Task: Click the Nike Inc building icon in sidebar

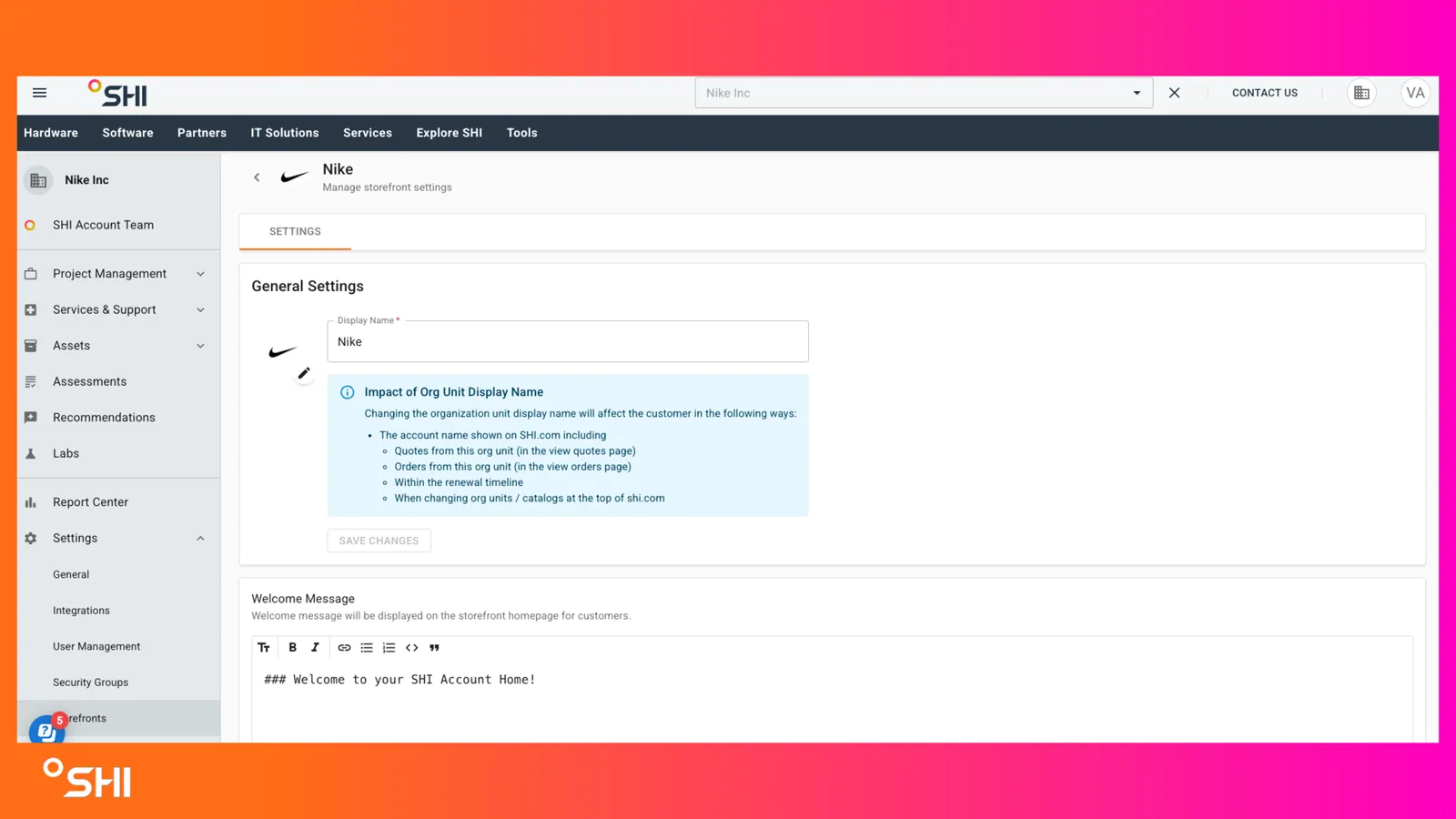Action: pos(38,180)
